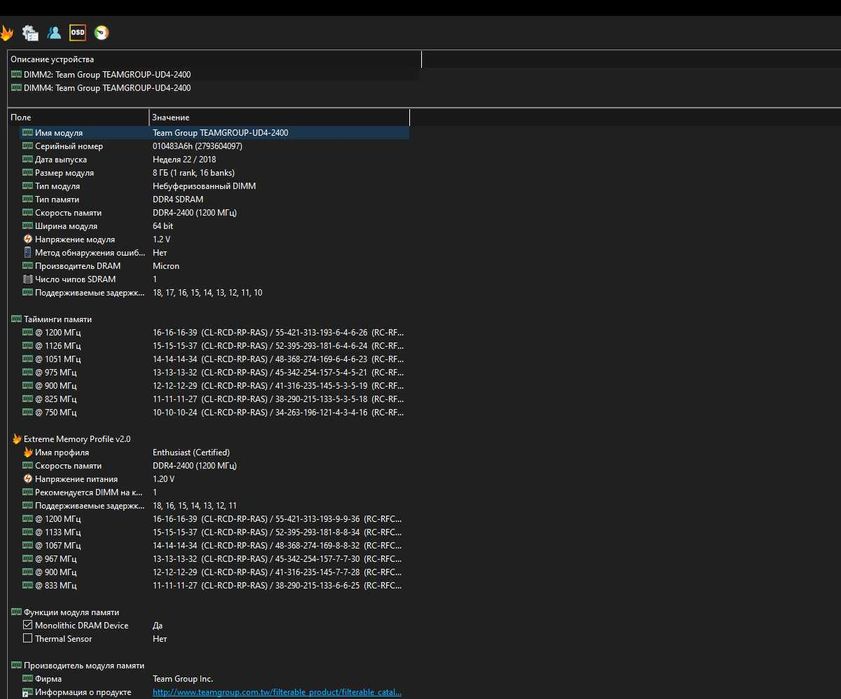Open the OSD panel toolbar icon
This screenshot has width=841, height=699.
click(x=78, y=33)
